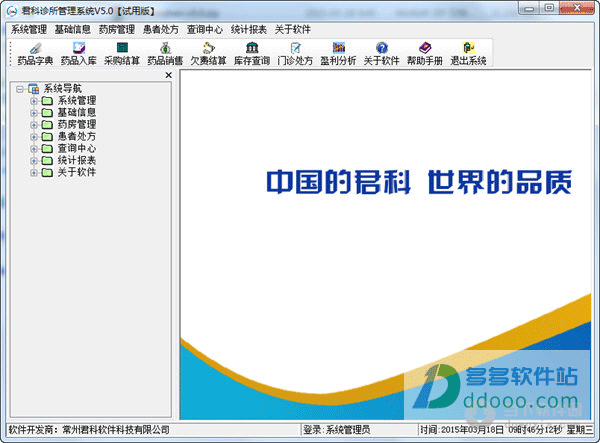This screenshot has width=600, height=443.
Task: Open the 查询中心 menu
Action: [205, 29]
